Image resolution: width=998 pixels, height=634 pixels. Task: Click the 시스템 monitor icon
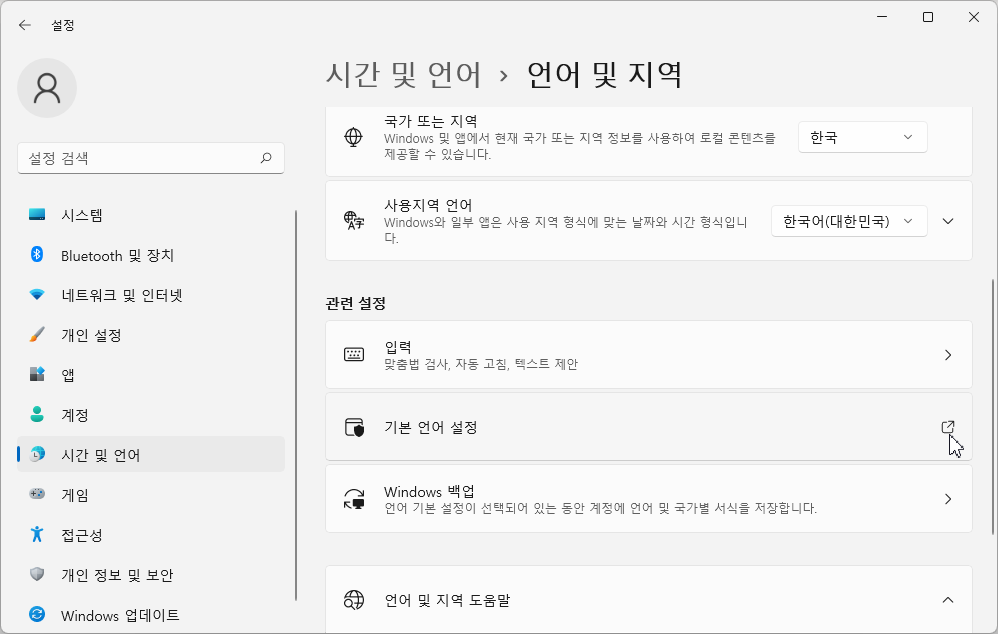tap(37, 215)
